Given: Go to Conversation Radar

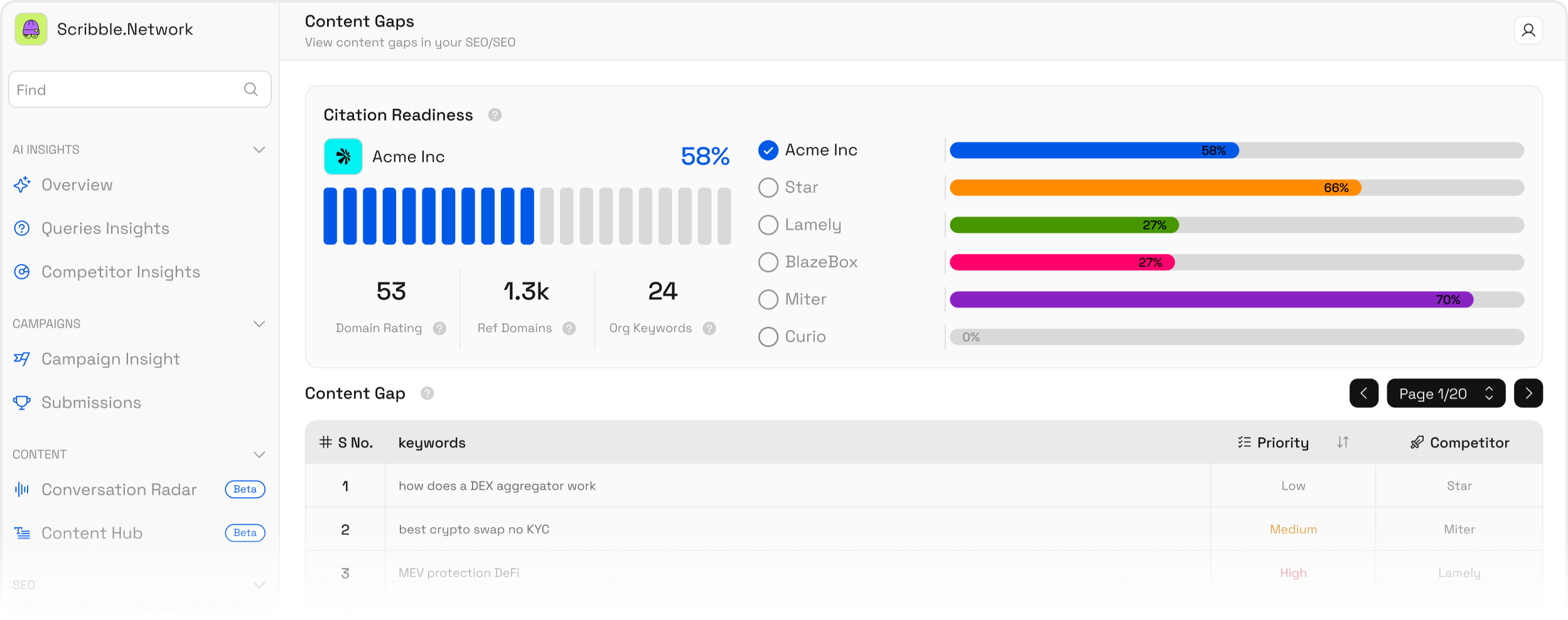Looking at the screenshot, I should pyautogui.click(x=119, y=489).
